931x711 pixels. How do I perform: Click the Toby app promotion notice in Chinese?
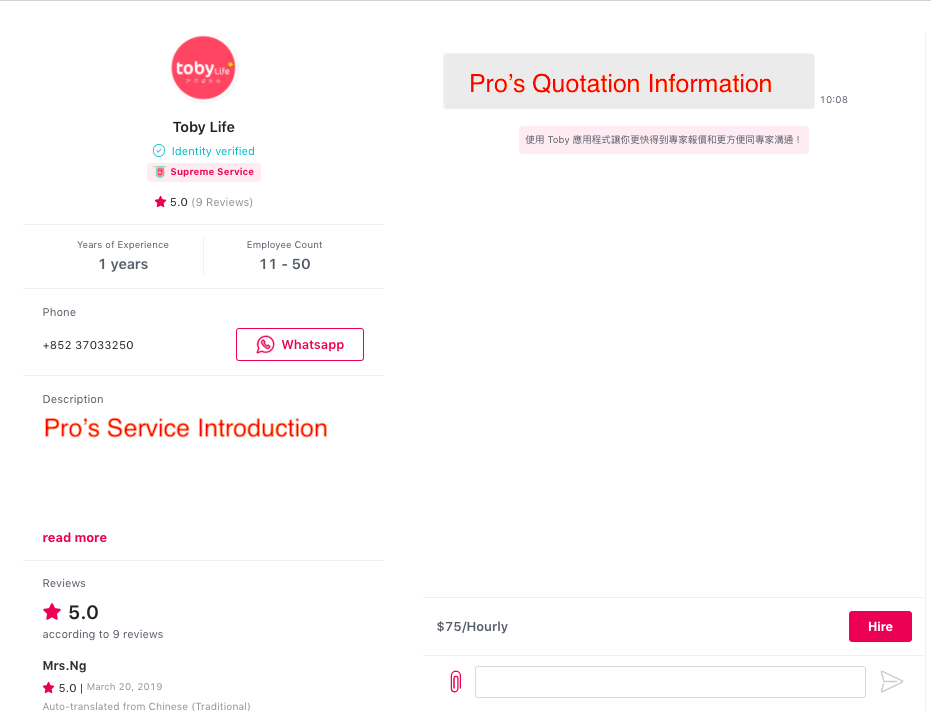664,140
